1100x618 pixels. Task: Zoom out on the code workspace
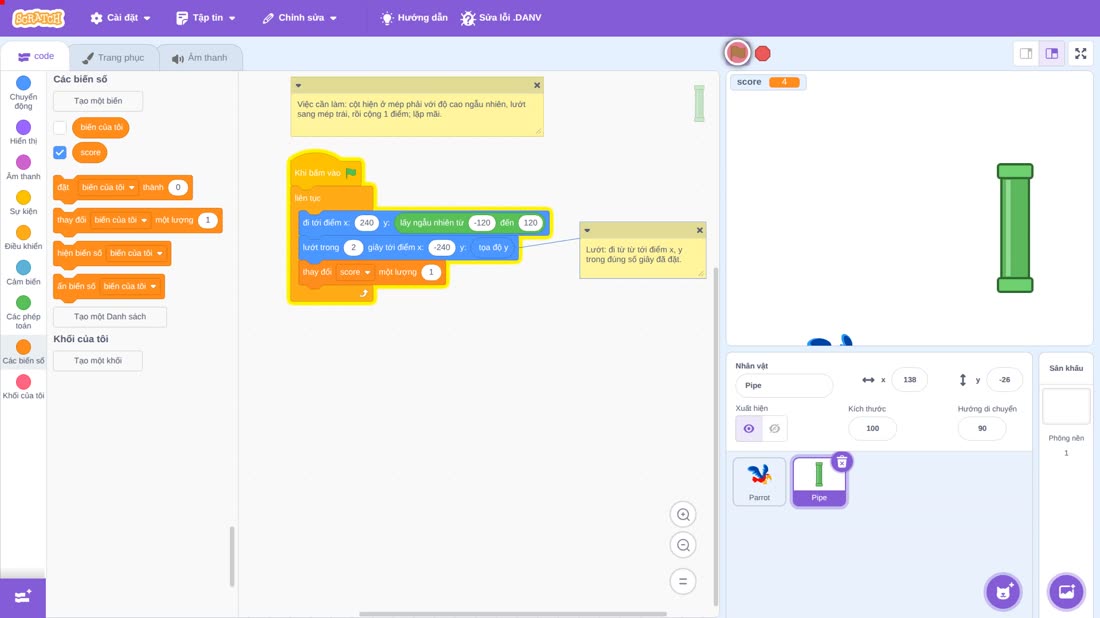coord(683,545)
